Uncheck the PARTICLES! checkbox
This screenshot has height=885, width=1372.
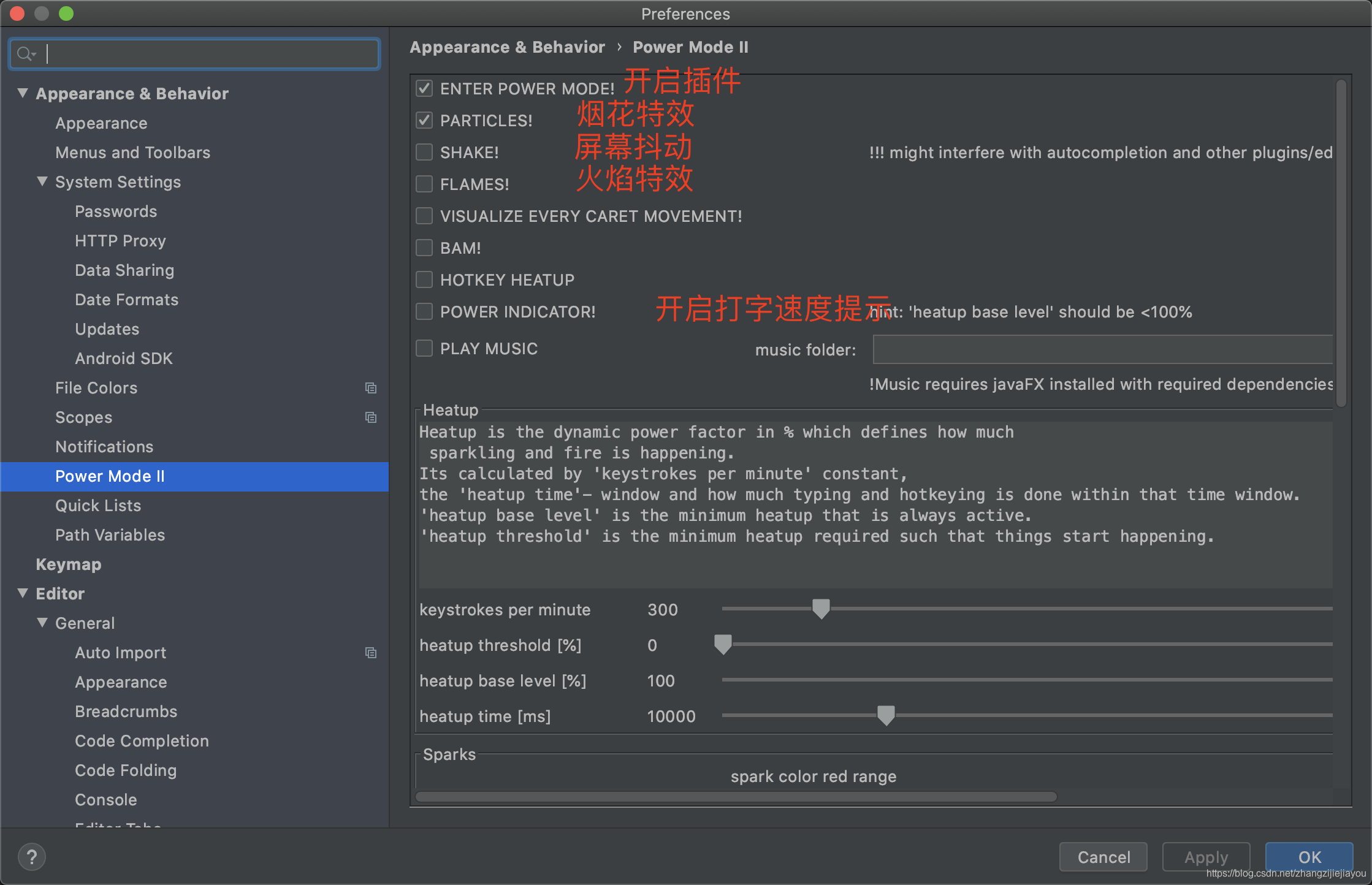[x=424, y=120]
